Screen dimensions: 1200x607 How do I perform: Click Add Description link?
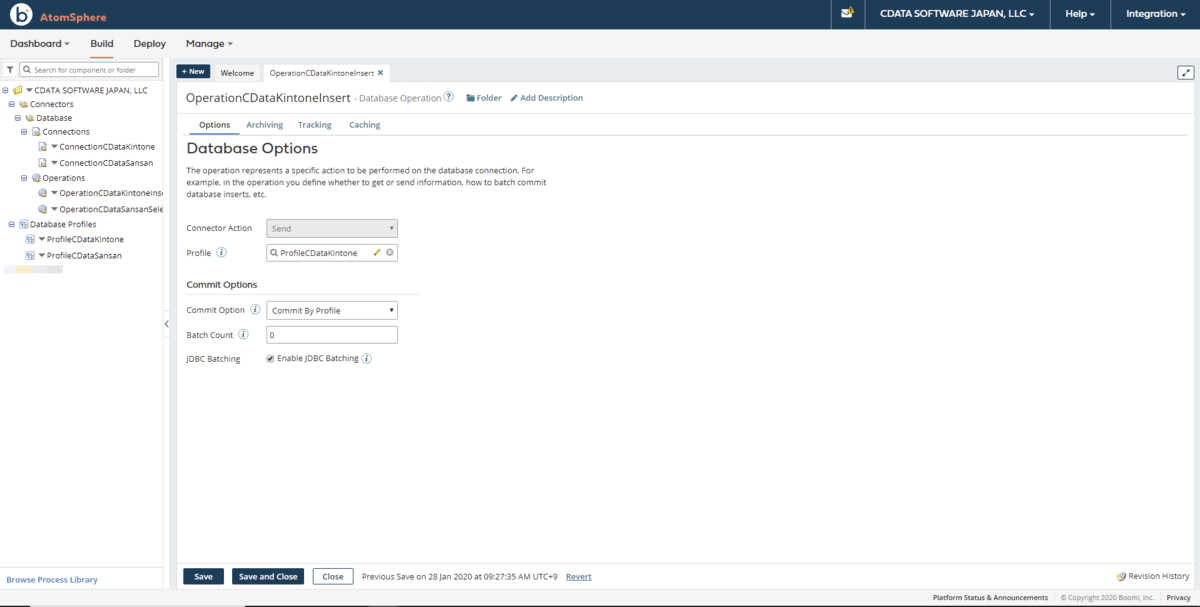tap(546, 98)
